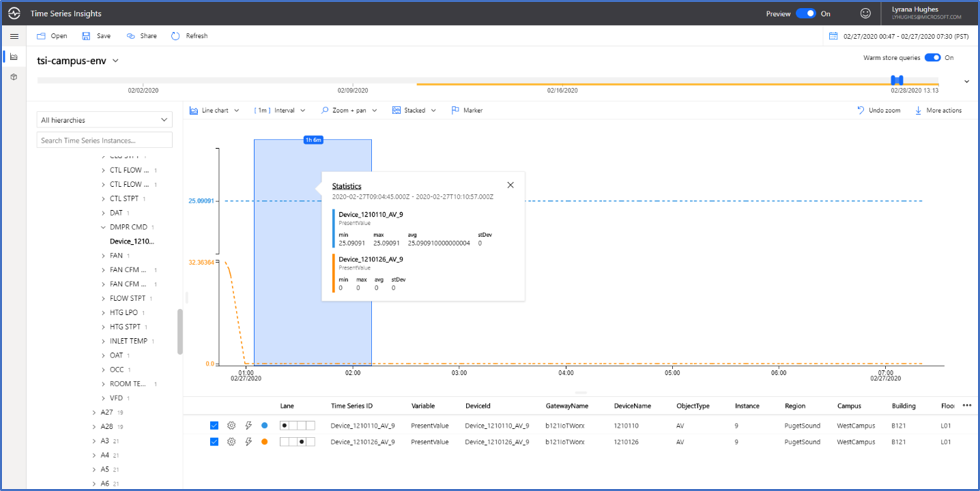Image resolution: width=980 pixels, height=491 pixels.
Task: Click the orange color dot for Device_1210126_AV_9
Action: point(264,442)
